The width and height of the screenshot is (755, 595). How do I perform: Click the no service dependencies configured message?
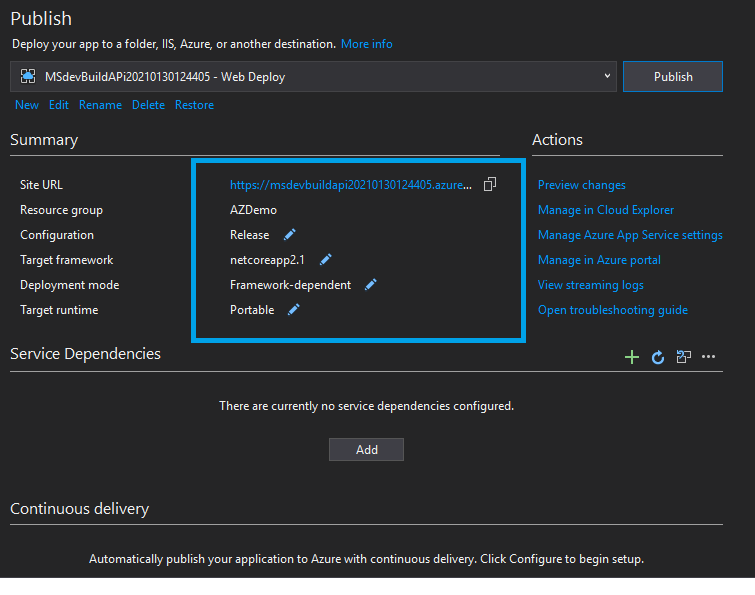coord(366,406)
